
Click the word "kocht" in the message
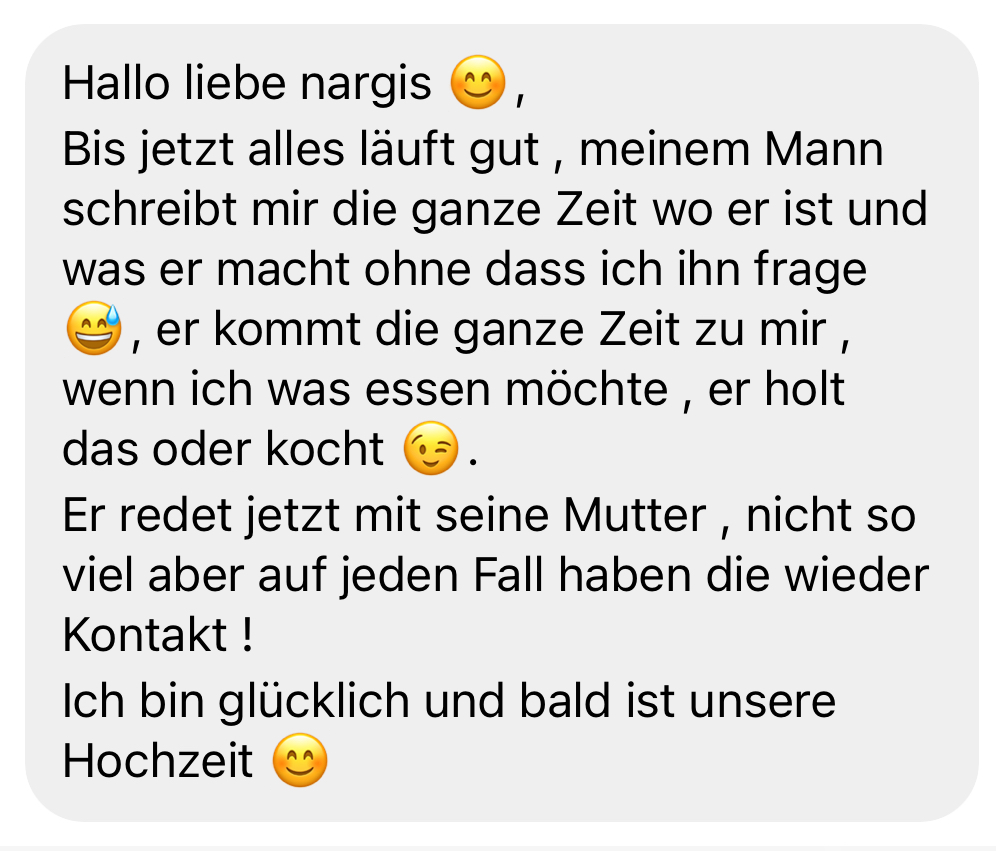[325, 448]
